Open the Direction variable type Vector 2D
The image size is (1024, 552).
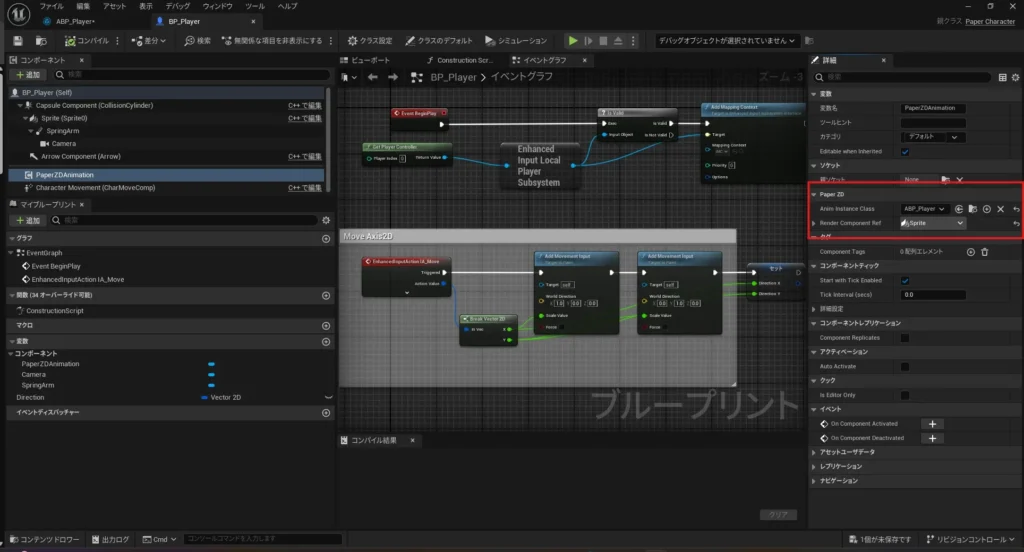pos(221,397)
